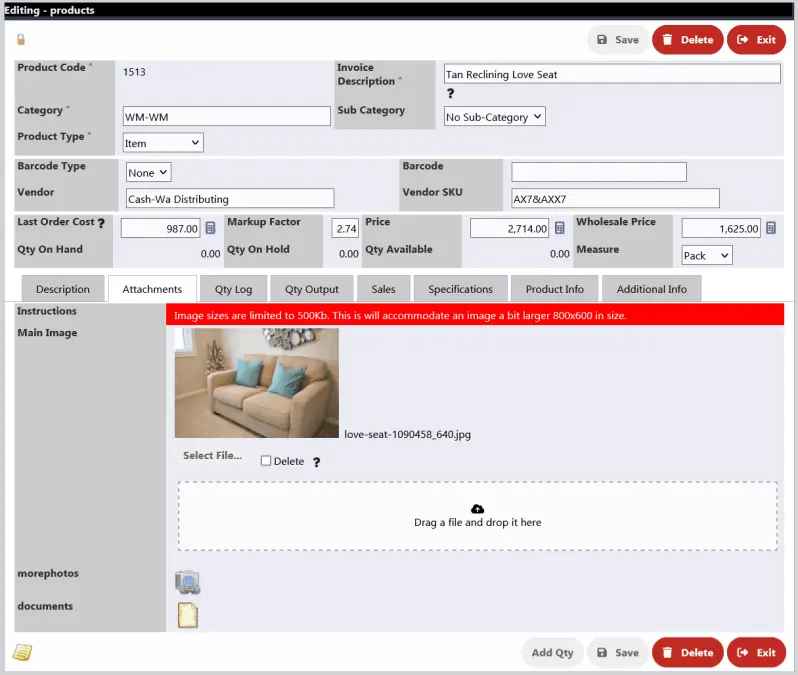Expand the Sub Category dropdown
The width and height of the screenshot is (798, 675).
494,117
